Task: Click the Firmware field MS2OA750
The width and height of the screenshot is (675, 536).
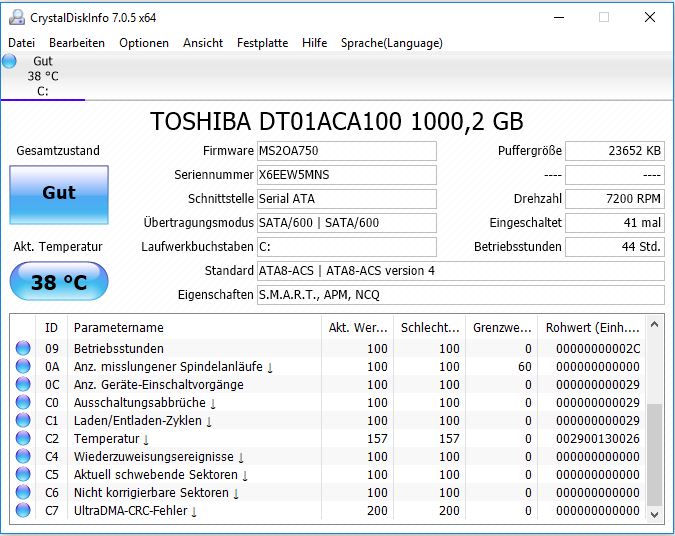Action: click(347, 151)
